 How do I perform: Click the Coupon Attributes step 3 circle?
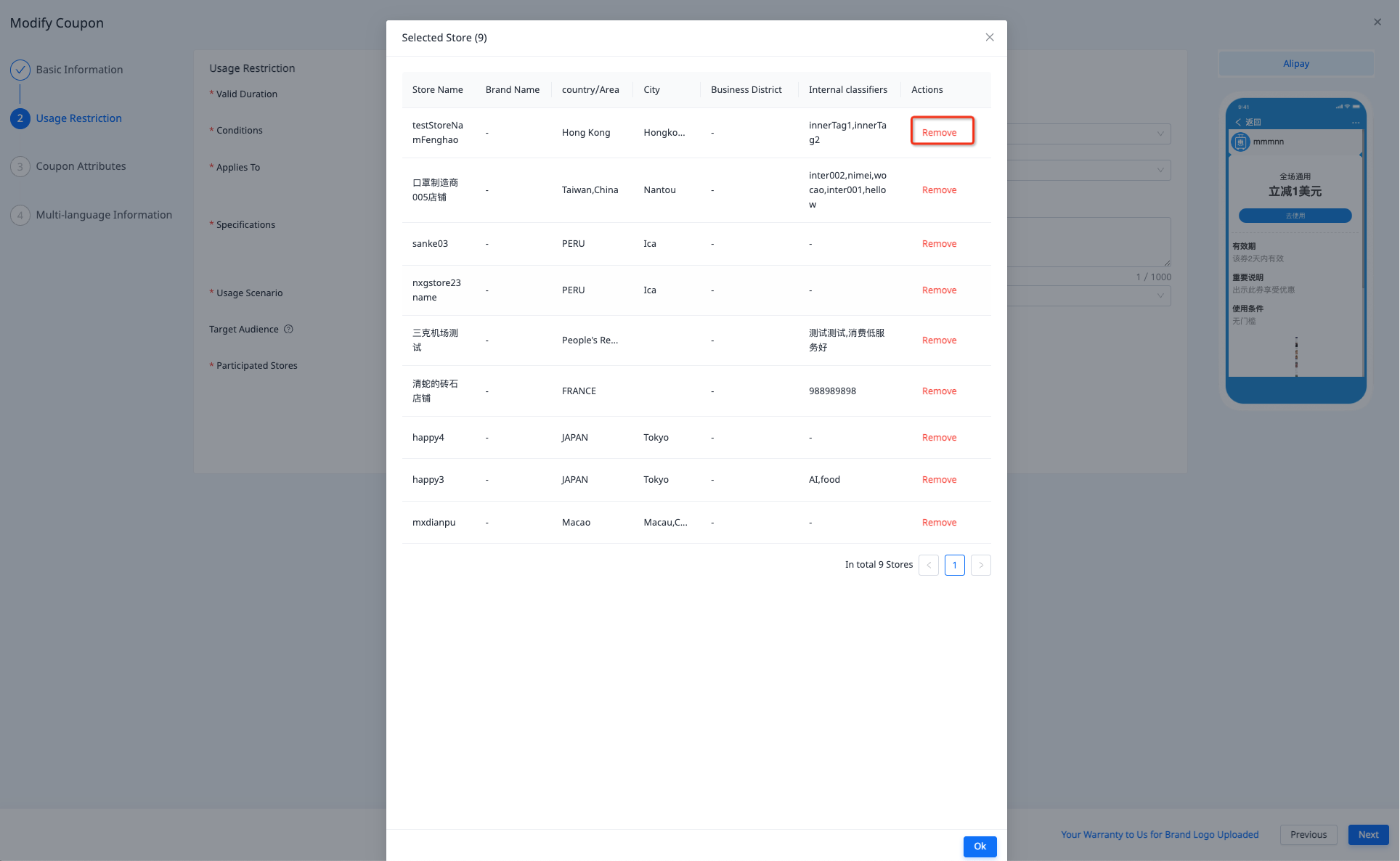click(20, 166)
